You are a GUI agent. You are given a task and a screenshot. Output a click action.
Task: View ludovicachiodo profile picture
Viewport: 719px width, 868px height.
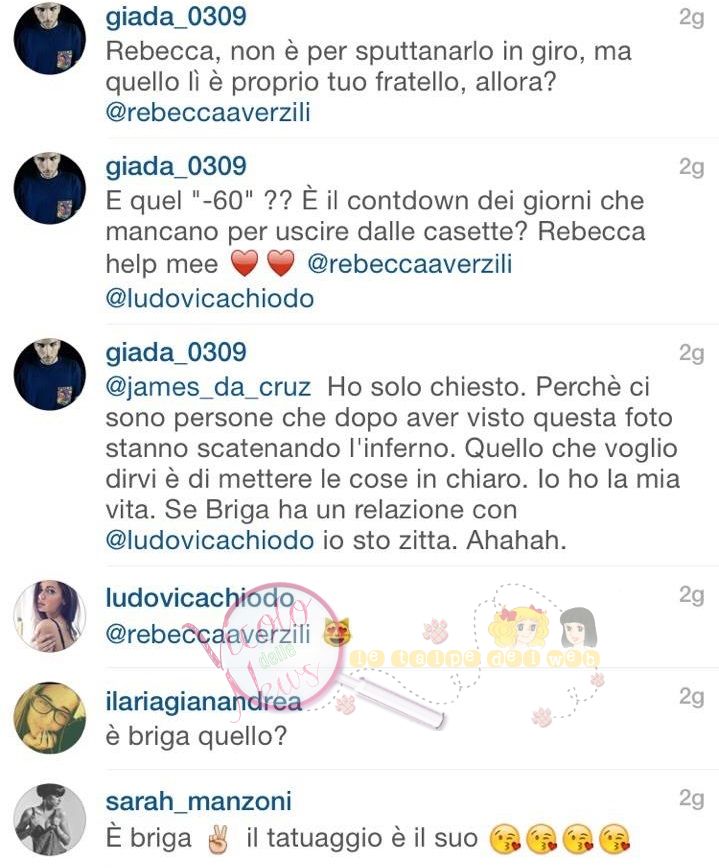point(50,616)
